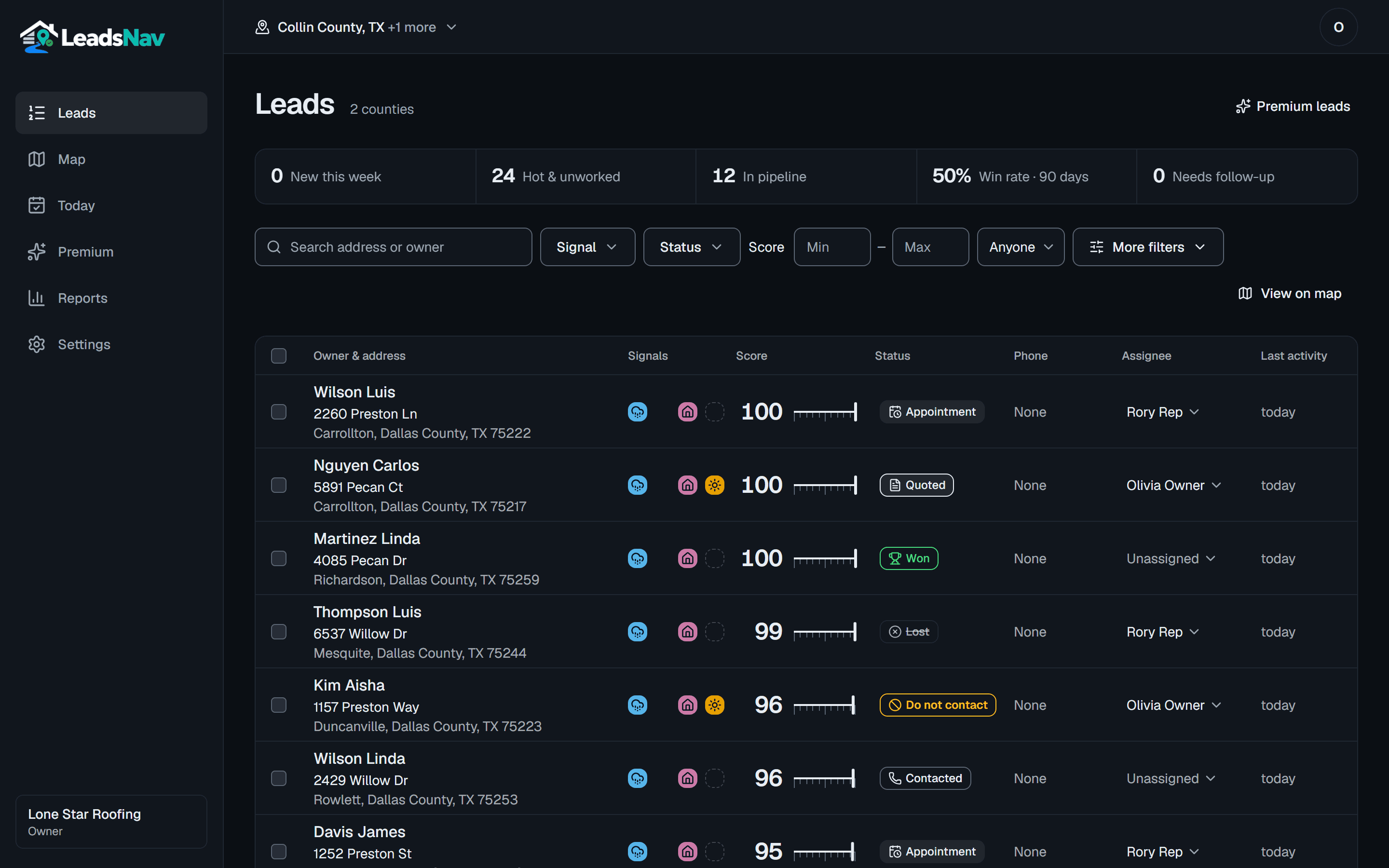Click the sparkle icon next to Premium leads
Viewport: 1389px width, 868px height.
pyautogui.click(x=1243, y=106)
